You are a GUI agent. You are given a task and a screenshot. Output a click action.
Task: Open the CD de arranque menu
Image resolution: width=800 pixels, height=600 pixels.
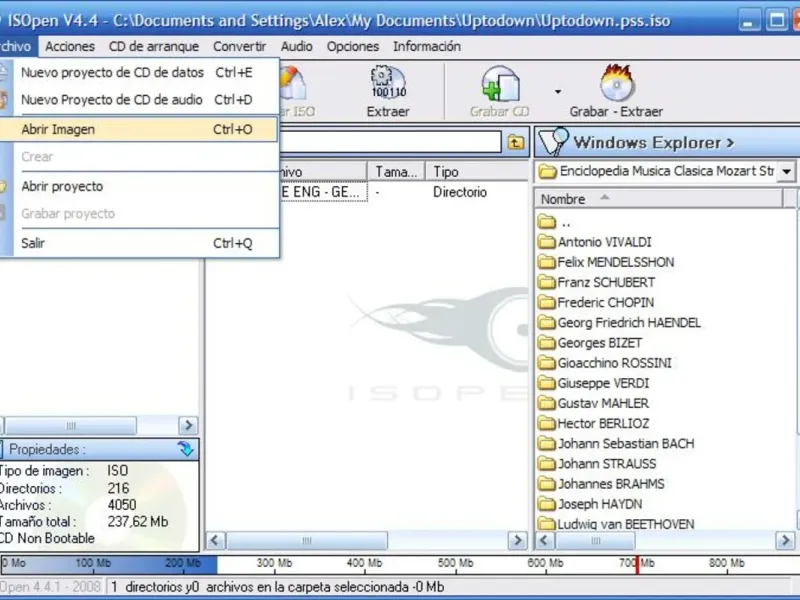[x=154, y=46]
